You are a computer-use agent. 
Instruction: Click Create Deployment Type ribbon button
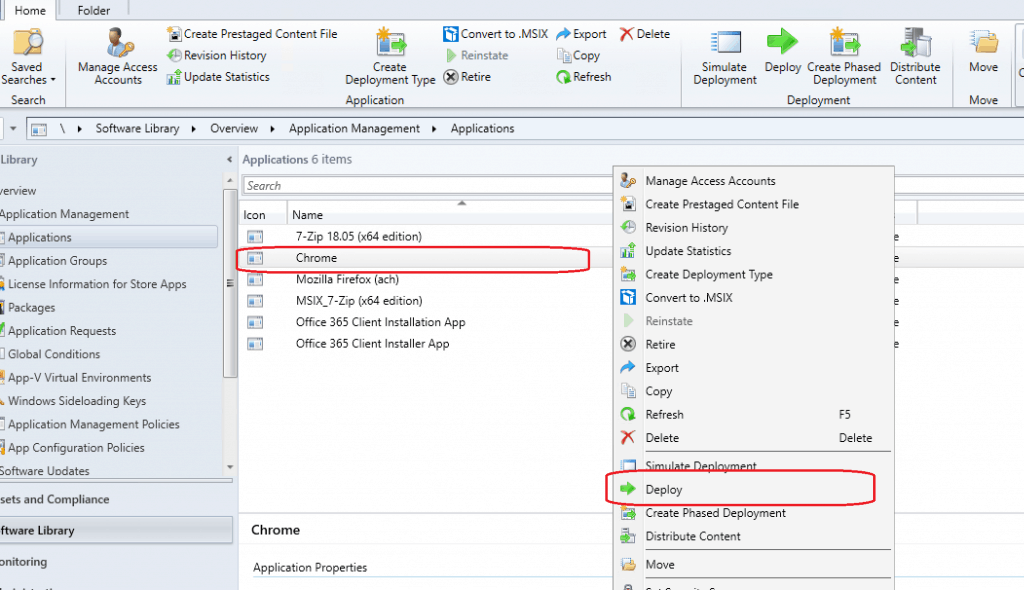390,57
